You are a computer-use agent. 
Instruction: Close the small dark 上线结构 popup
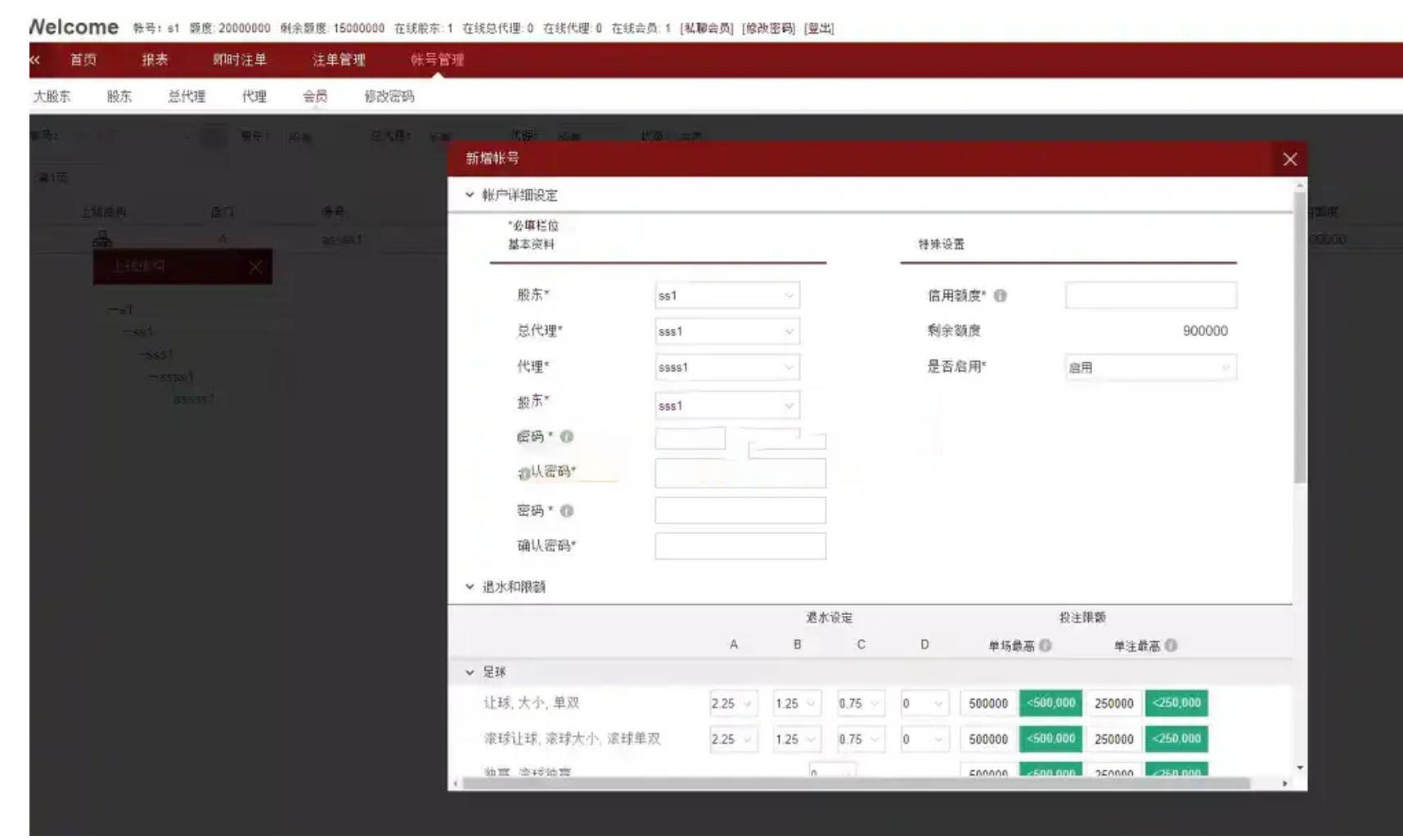(255, 267)
